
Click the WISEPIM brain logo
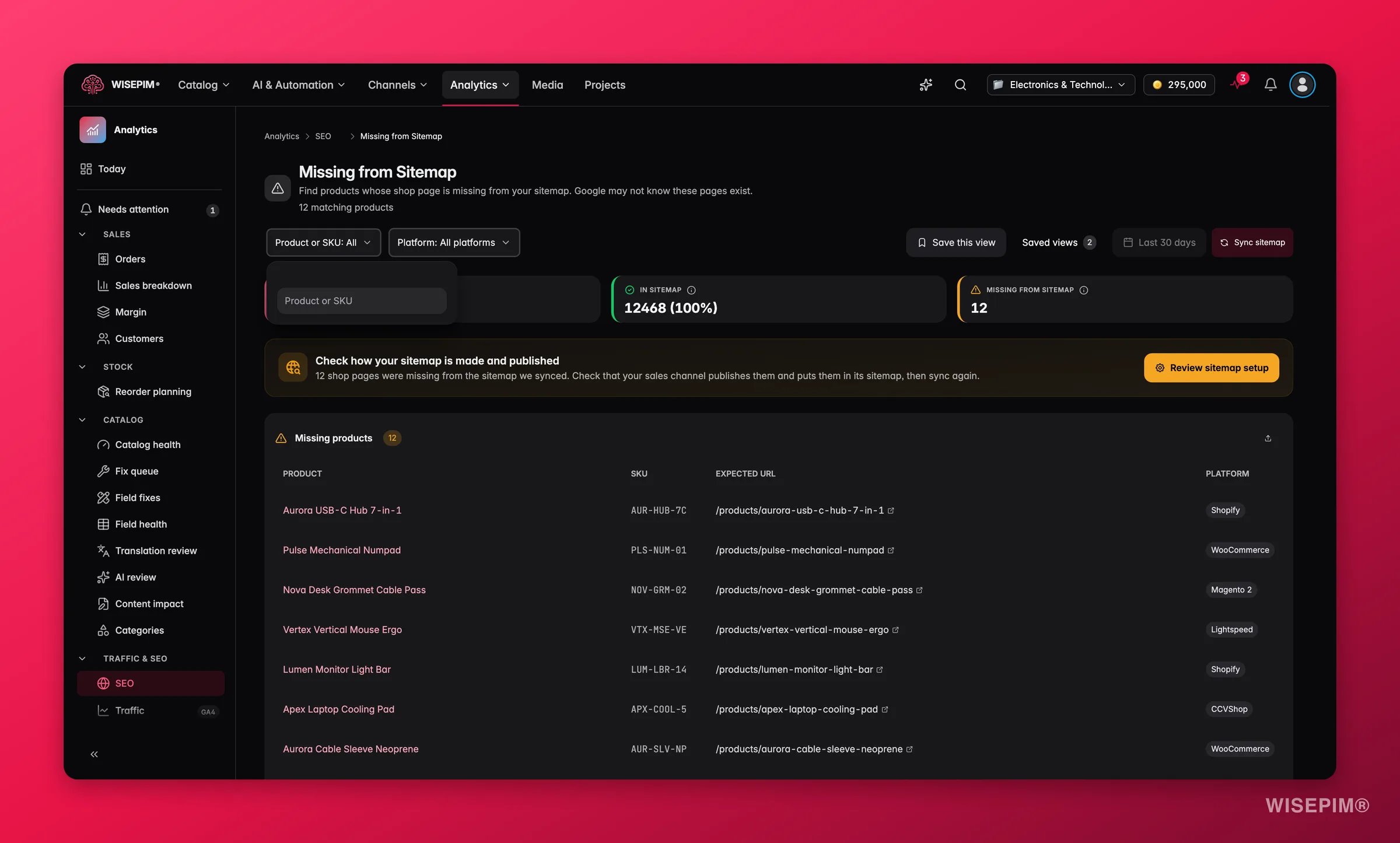coord(93,85)
